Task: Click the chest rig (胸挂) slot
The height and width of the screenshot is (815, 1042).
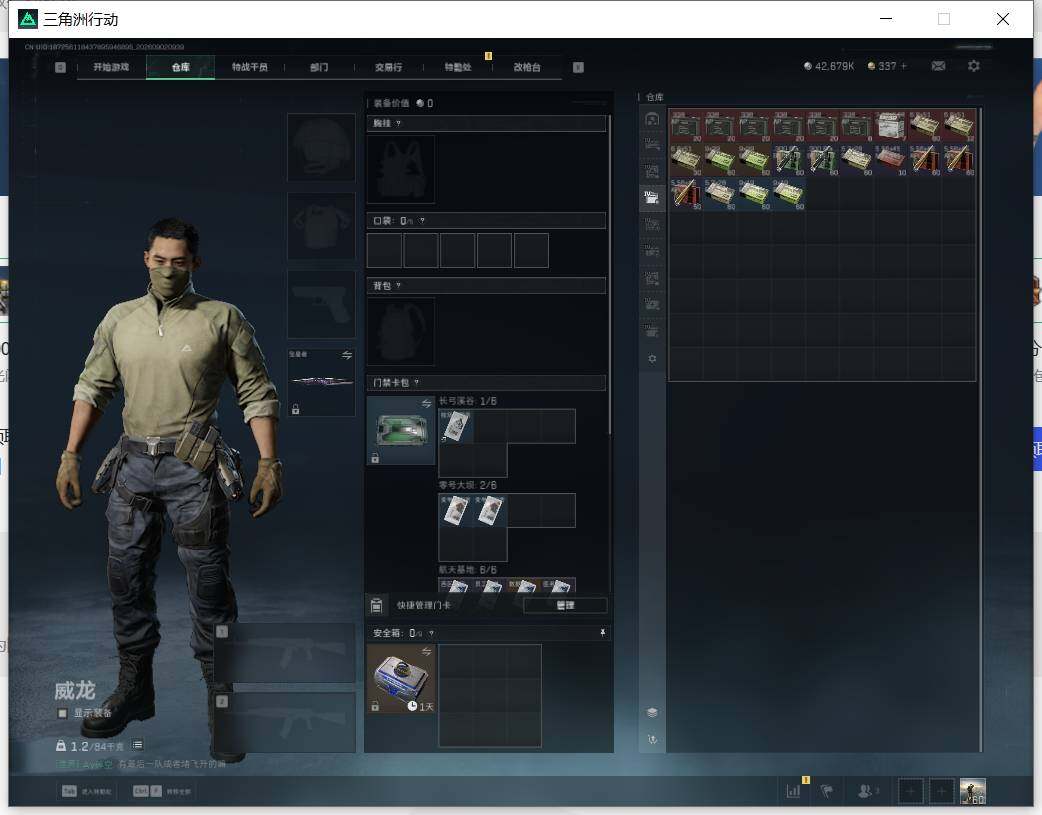Action: pos(401,170)
